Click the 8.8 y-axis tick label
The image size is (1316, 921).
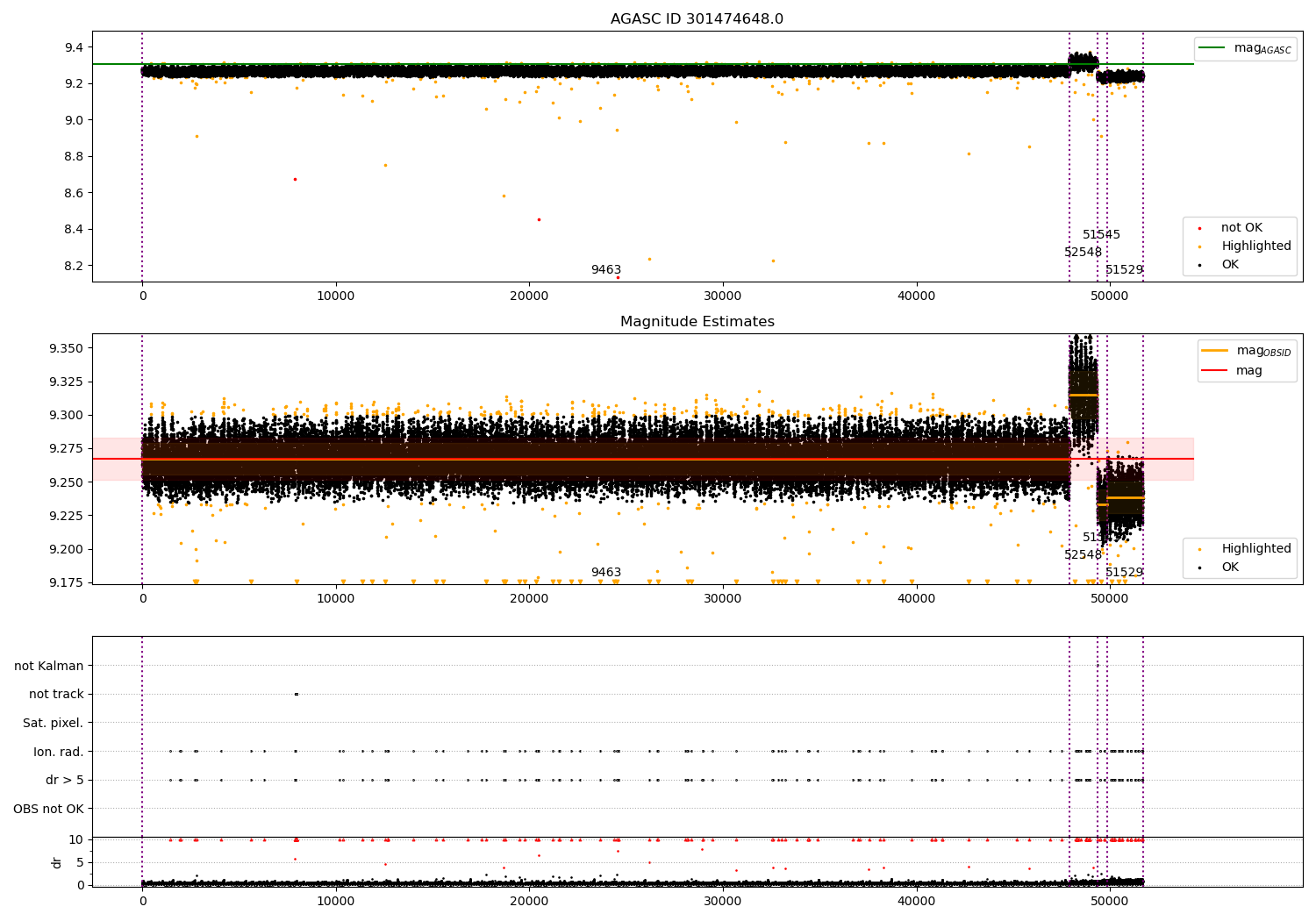pyautogui.click(x=73, y=157)
